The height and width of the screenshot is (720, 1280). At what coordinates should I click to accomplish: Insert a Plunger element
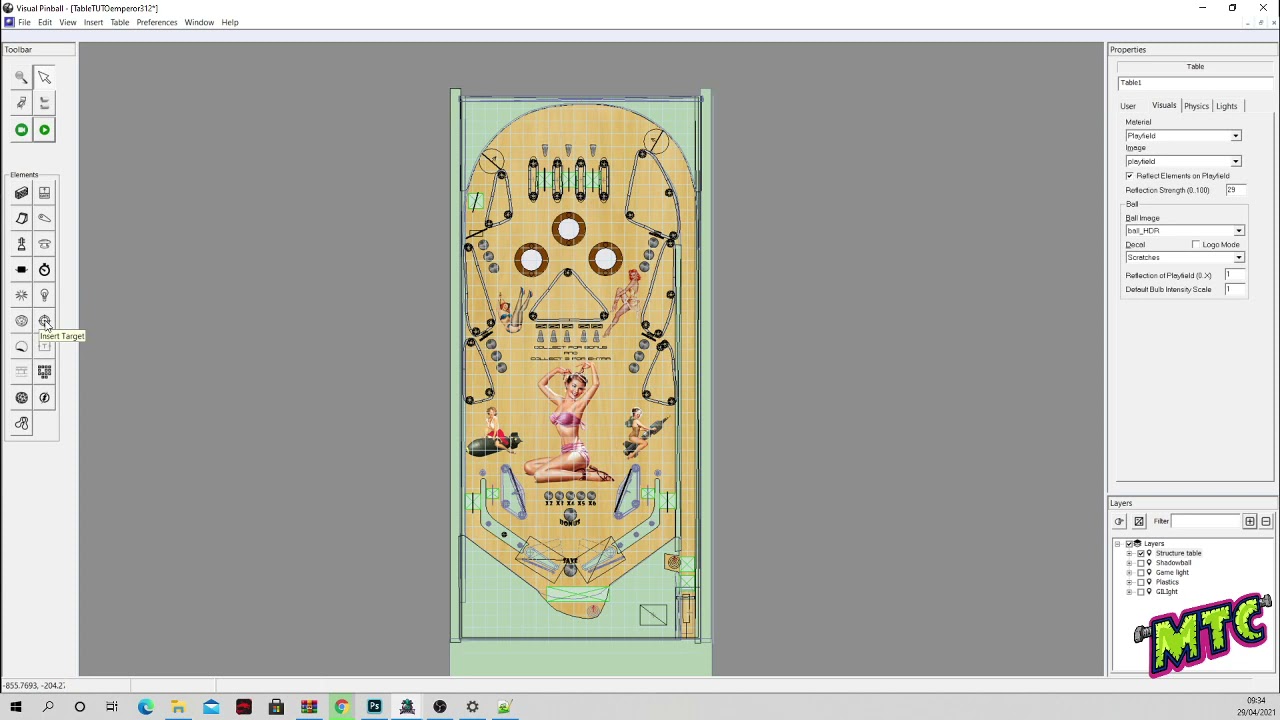click(21, 244)
